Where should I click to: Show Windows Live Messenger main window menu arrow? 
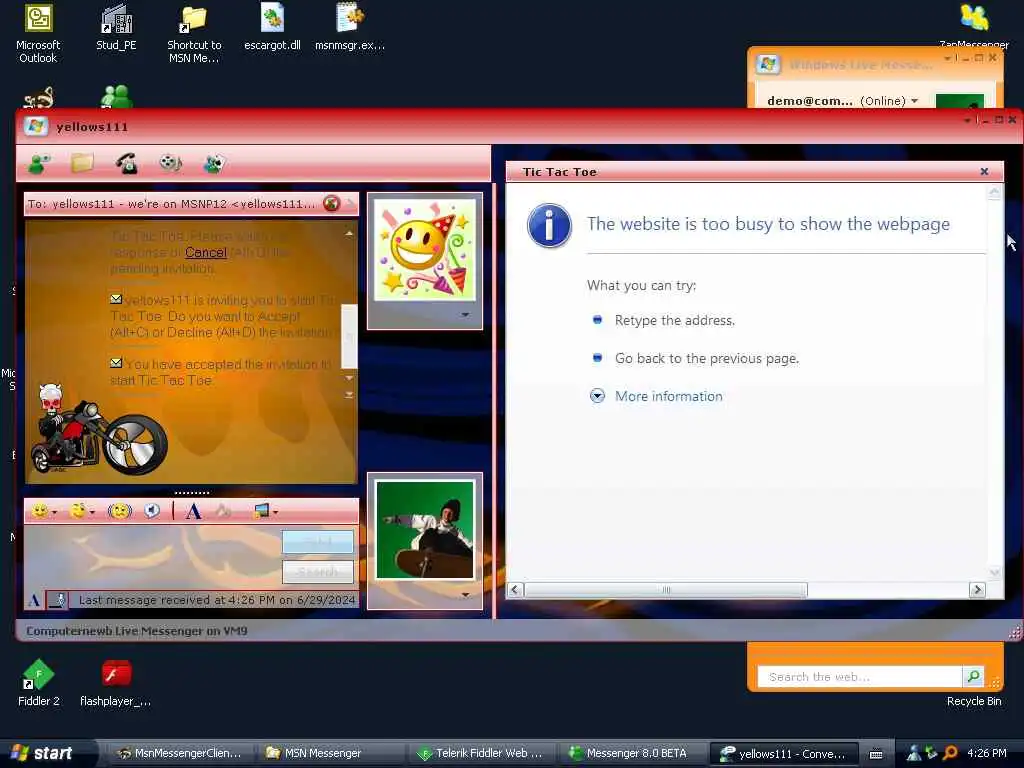click(947, 58)
